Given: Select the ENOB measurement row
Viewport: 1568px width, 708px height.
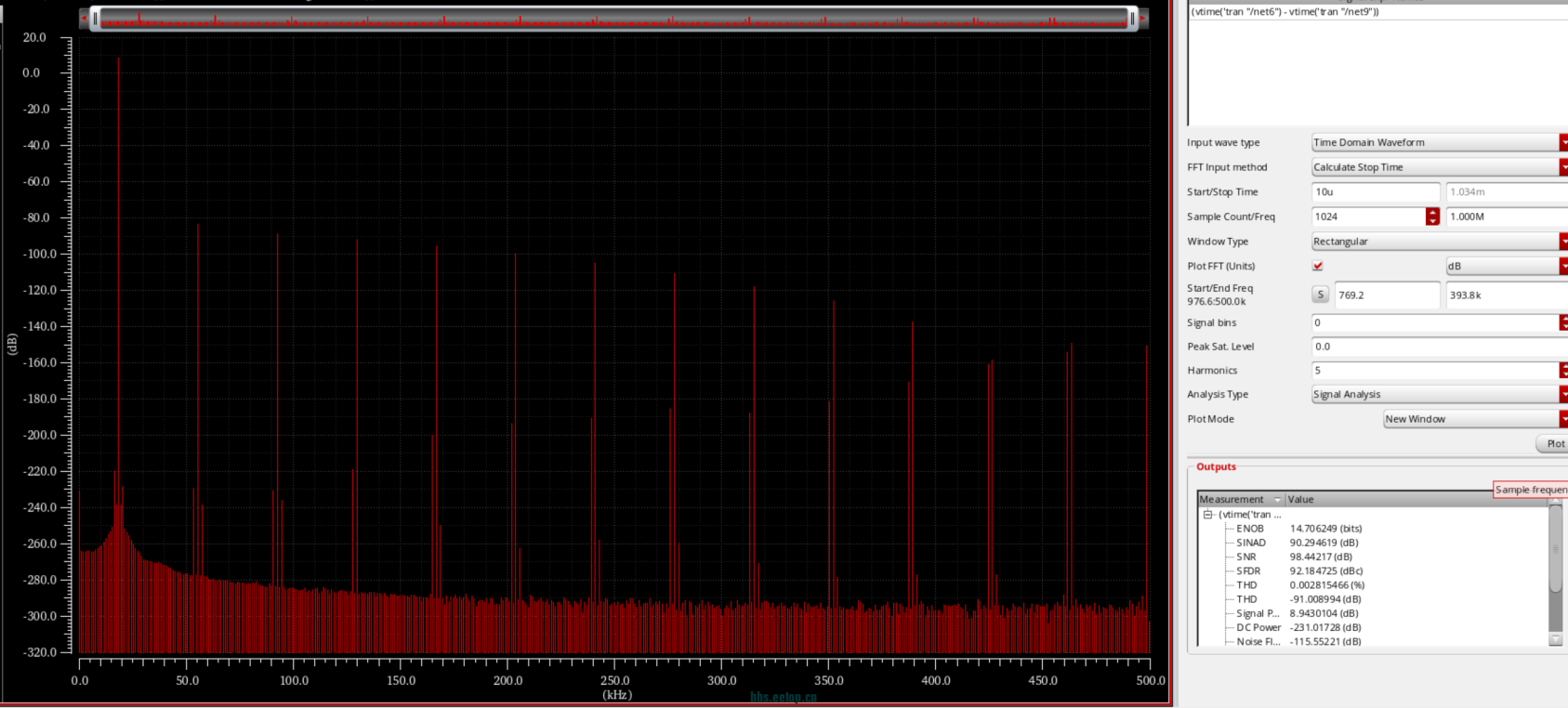Looking at the screenshot, I should click(x=1372, y=529).
